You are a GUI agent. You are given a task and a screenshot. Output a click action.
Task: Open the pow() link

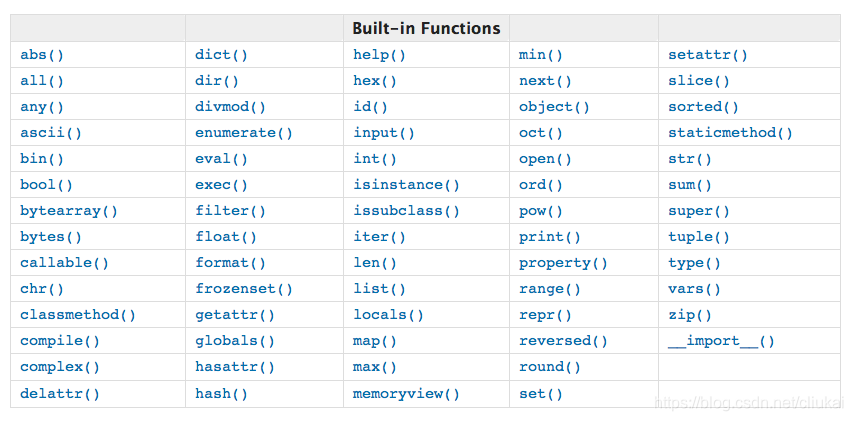(541, 211)
